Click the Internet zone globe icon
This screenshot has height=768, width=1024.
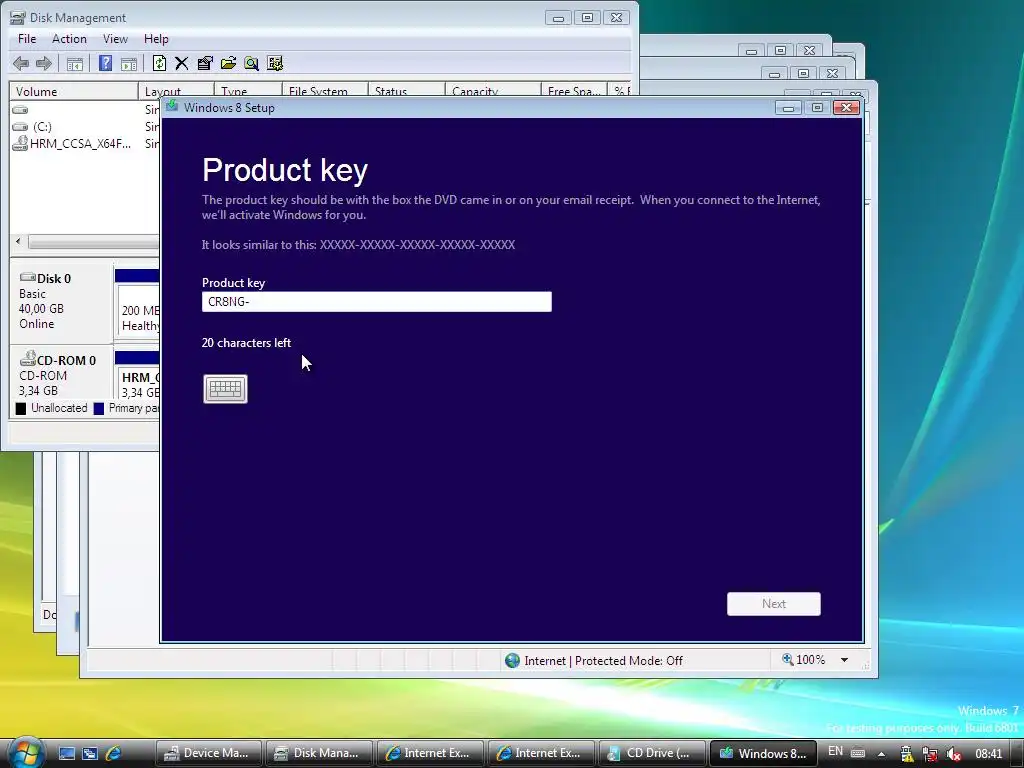point(513,661)
